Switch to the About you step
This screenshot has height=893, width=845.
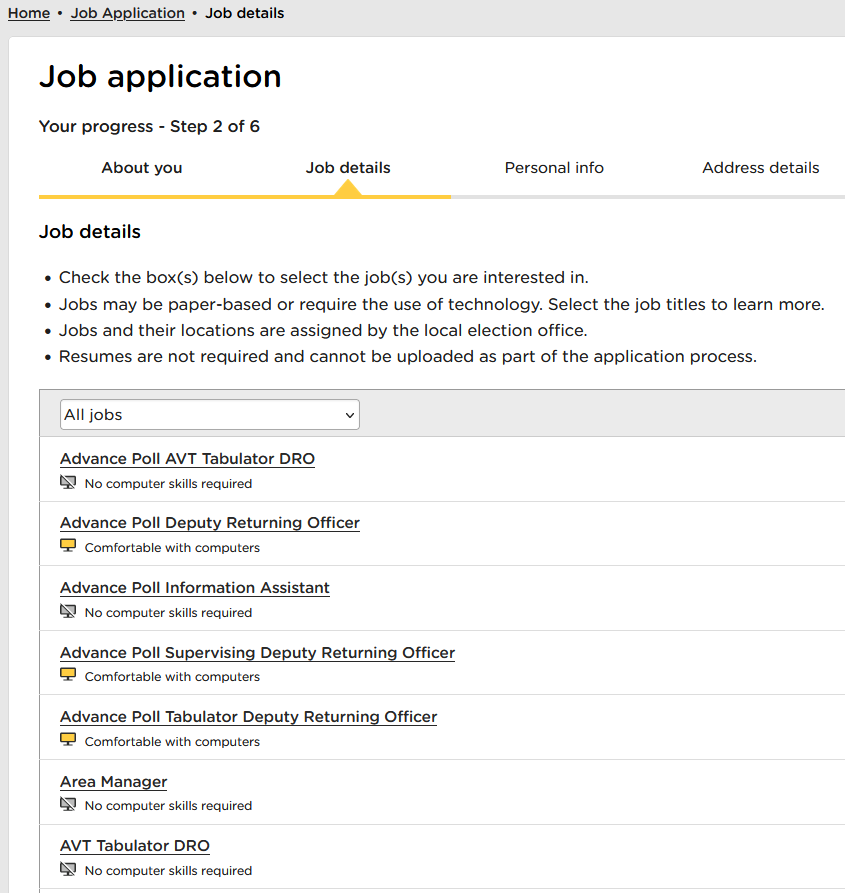[x=142, y=168]
